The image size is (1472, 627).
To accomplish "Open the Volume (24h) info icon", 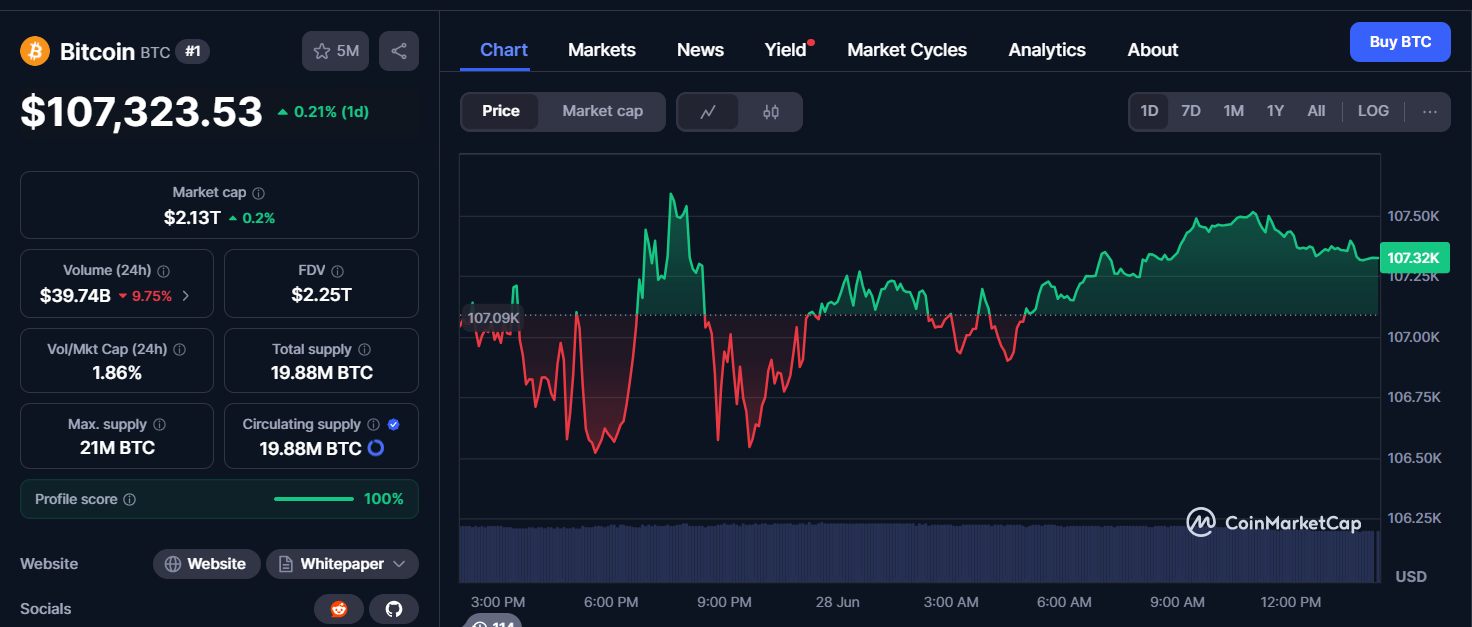I will pyautogui.click(x=163, y=271).
